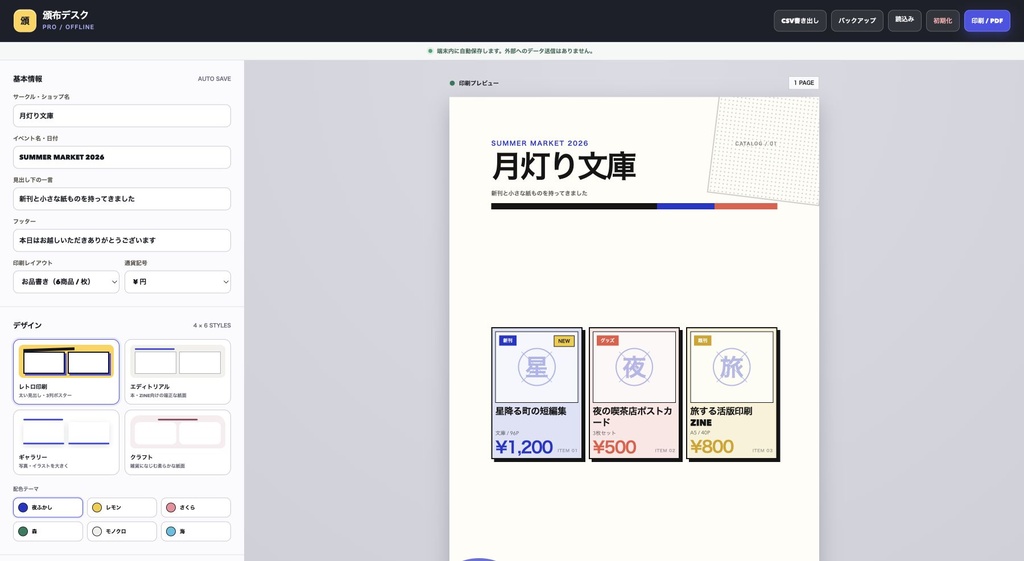Focus the 見出し下の一言 tagline field
The height and width of the screenshot is (561, 1024).
point(121,199)
